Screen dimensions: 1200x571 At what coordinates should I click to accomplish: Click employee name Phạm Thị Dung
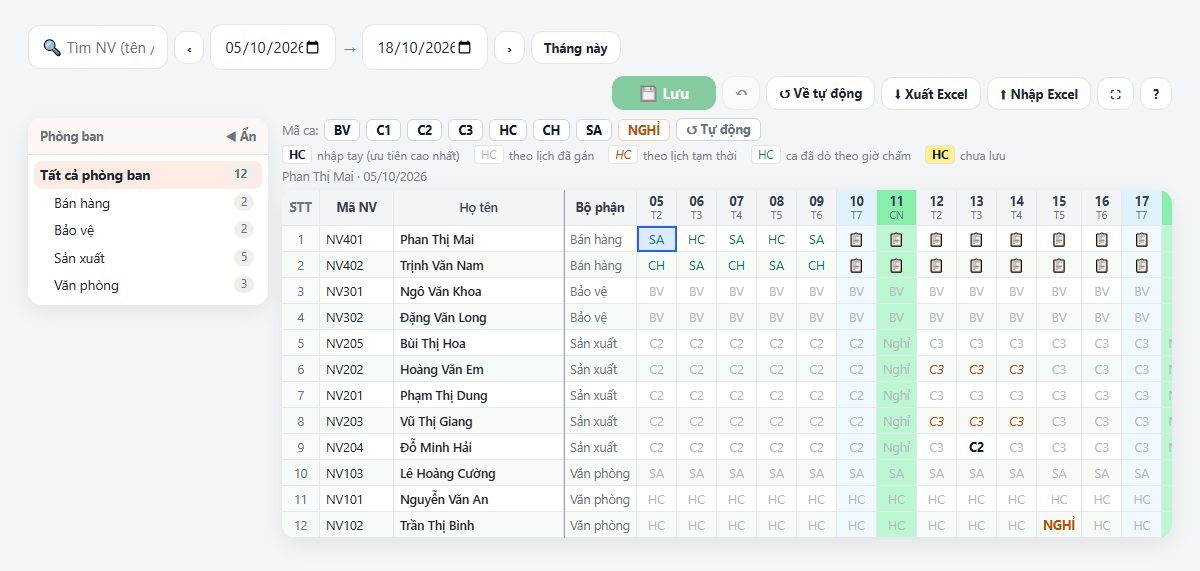[444, 396]
